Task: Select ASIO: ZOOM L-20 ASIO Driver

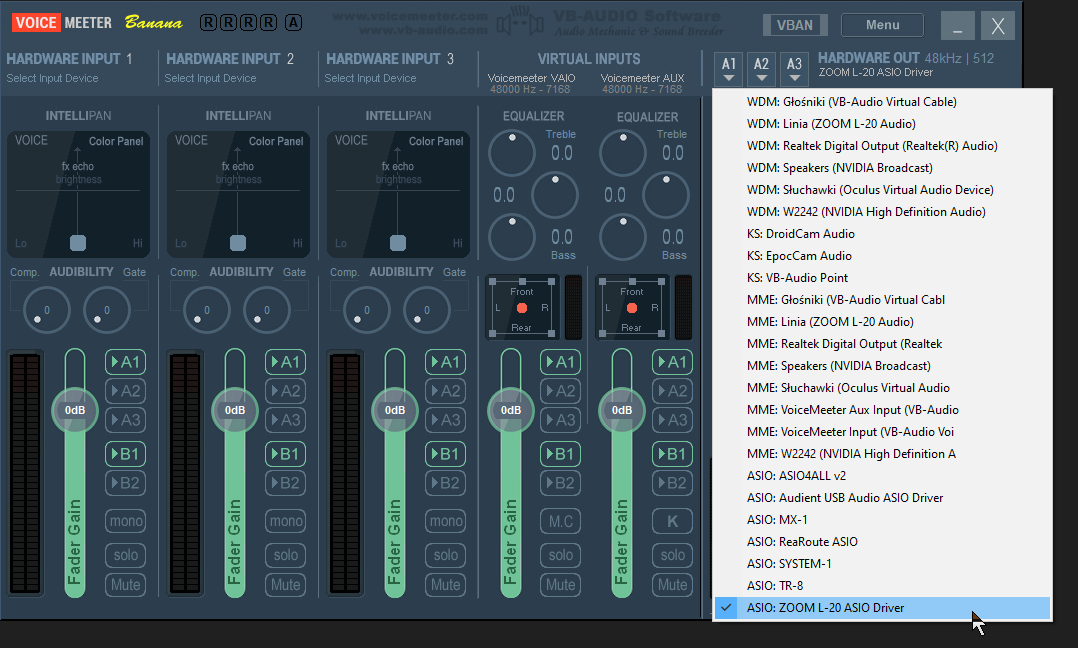Action: tap(882, 607)
